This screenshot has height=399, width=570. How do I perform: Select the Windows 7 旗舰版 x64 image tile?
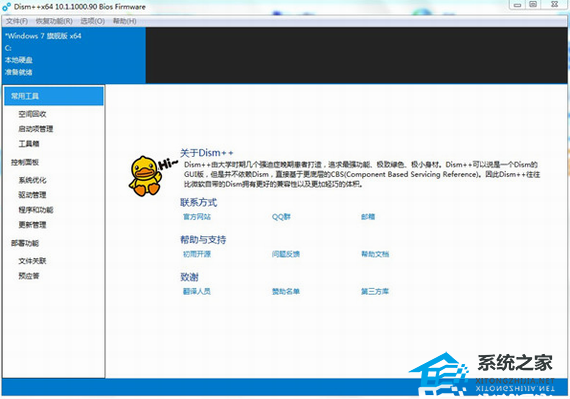(x=74, y=55)
